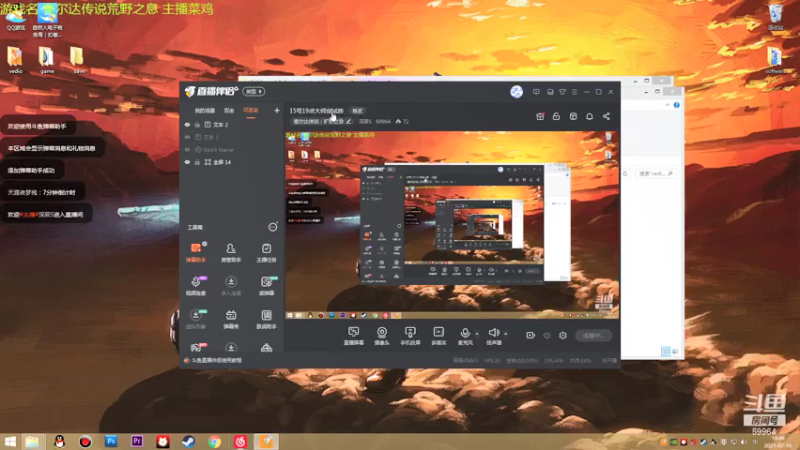Open Chrome from the taskbar
The width and height of the screenshot is (800, 450).
coord(214,441)
